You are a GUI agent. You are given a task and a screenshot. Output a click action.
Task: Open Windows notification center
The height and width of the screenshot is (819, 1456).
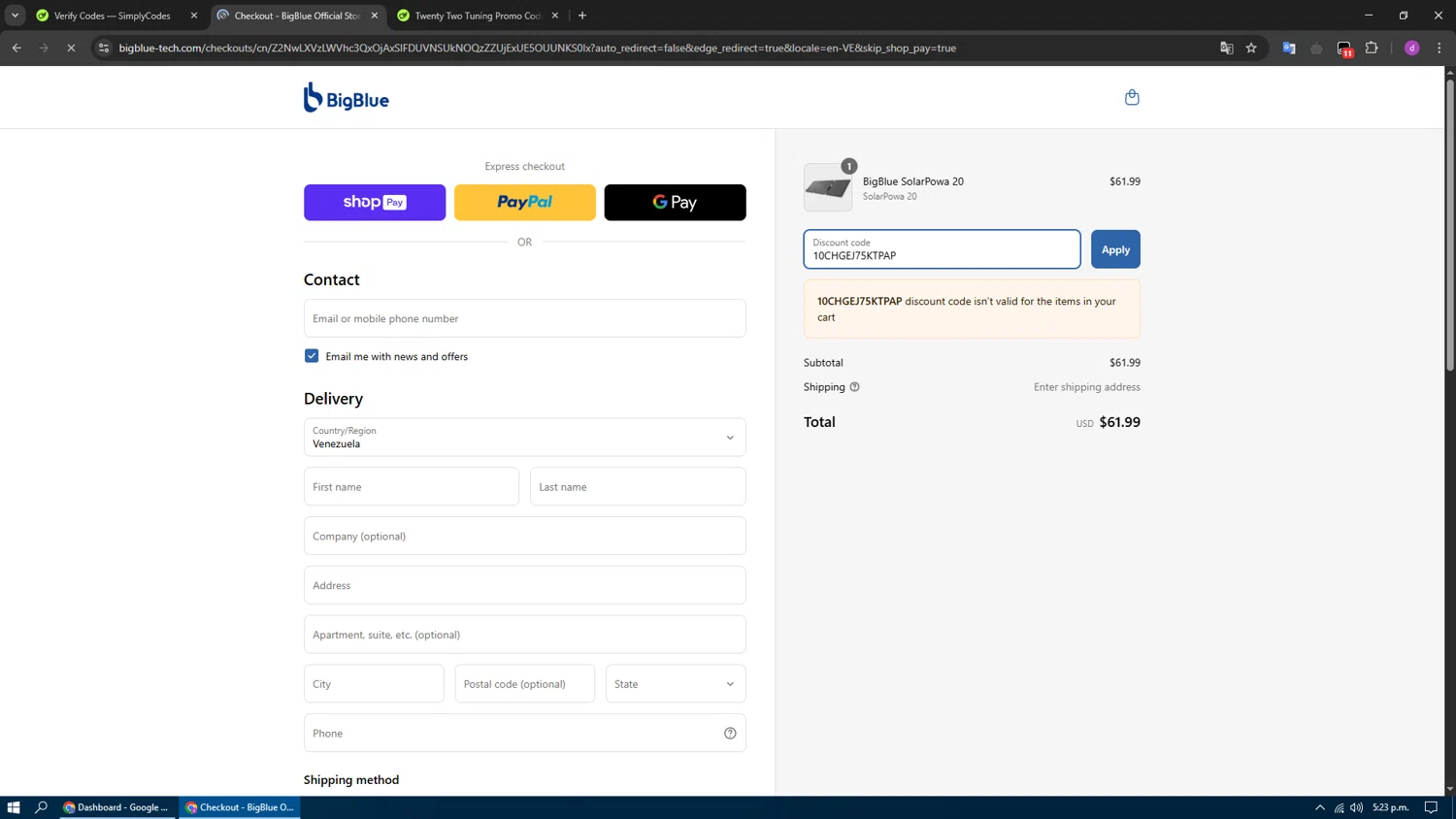click(1431, 807)
